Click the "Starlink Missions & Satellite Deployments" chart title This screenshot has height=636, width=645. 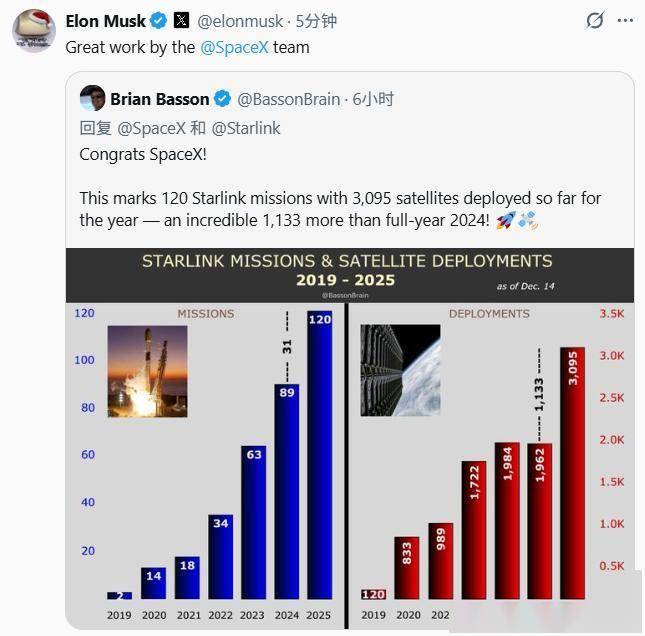point(346,262)
